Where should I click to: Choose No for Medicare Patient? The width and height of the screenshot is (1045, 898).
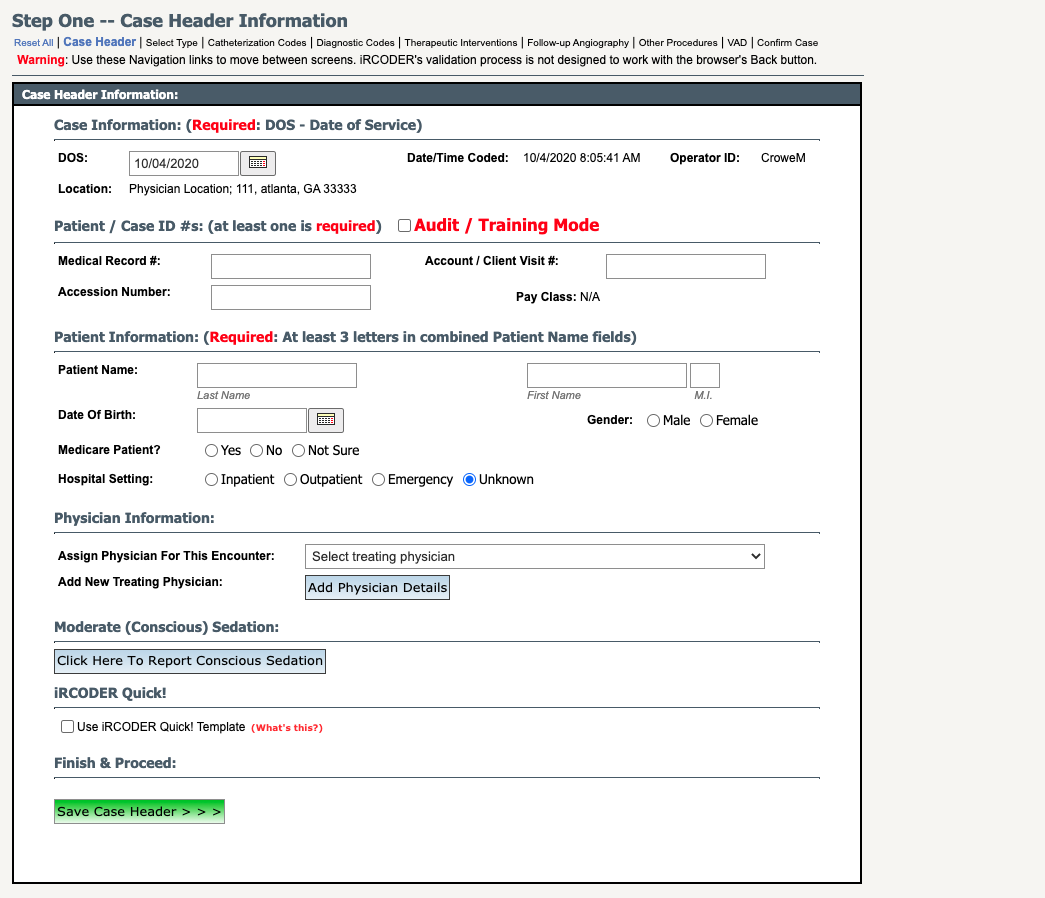coord(257,451)
